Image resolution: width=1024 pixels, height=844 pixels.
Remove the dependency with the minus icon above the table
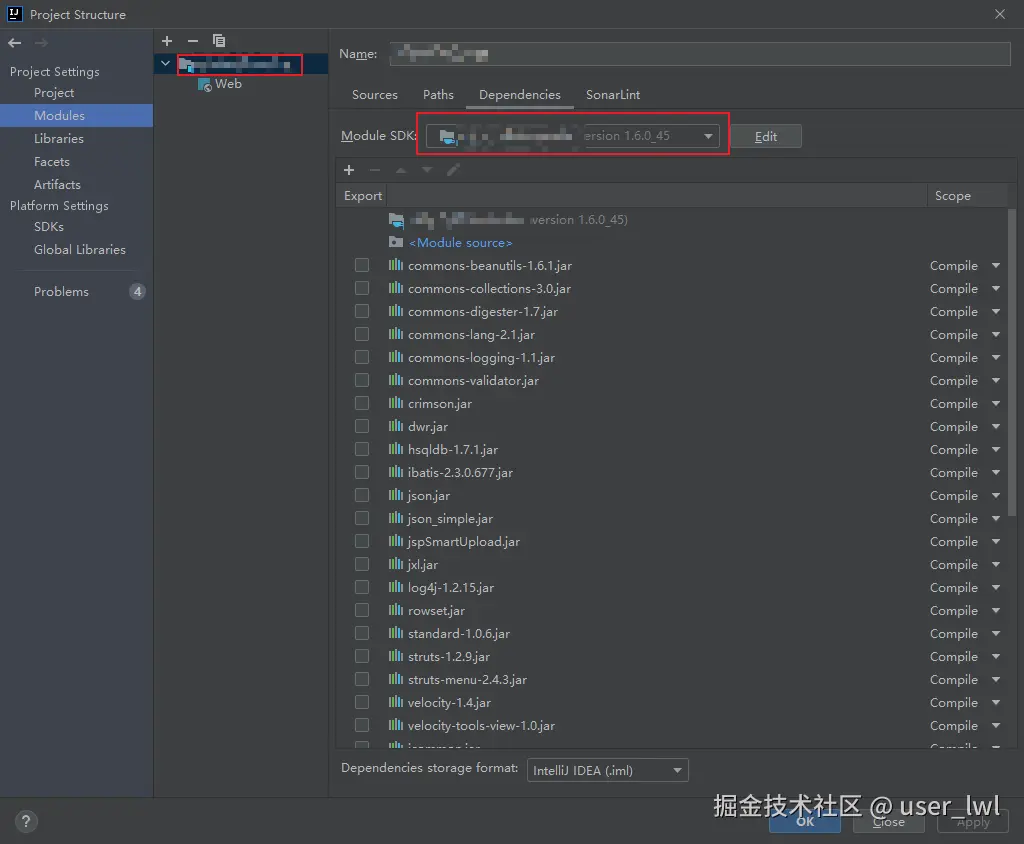pos(375,170)
